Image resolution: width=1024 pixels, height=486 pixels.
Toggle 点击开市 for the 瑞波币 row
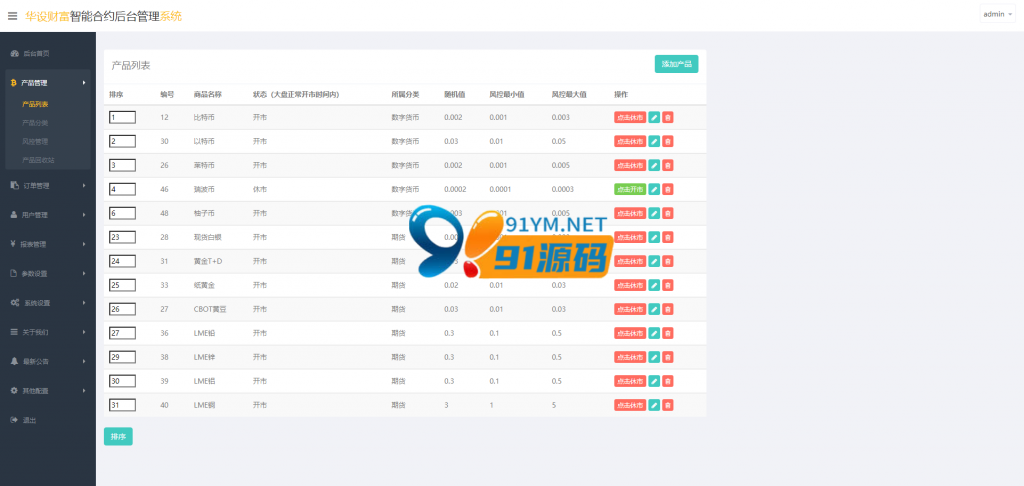(x=630, y=189)
